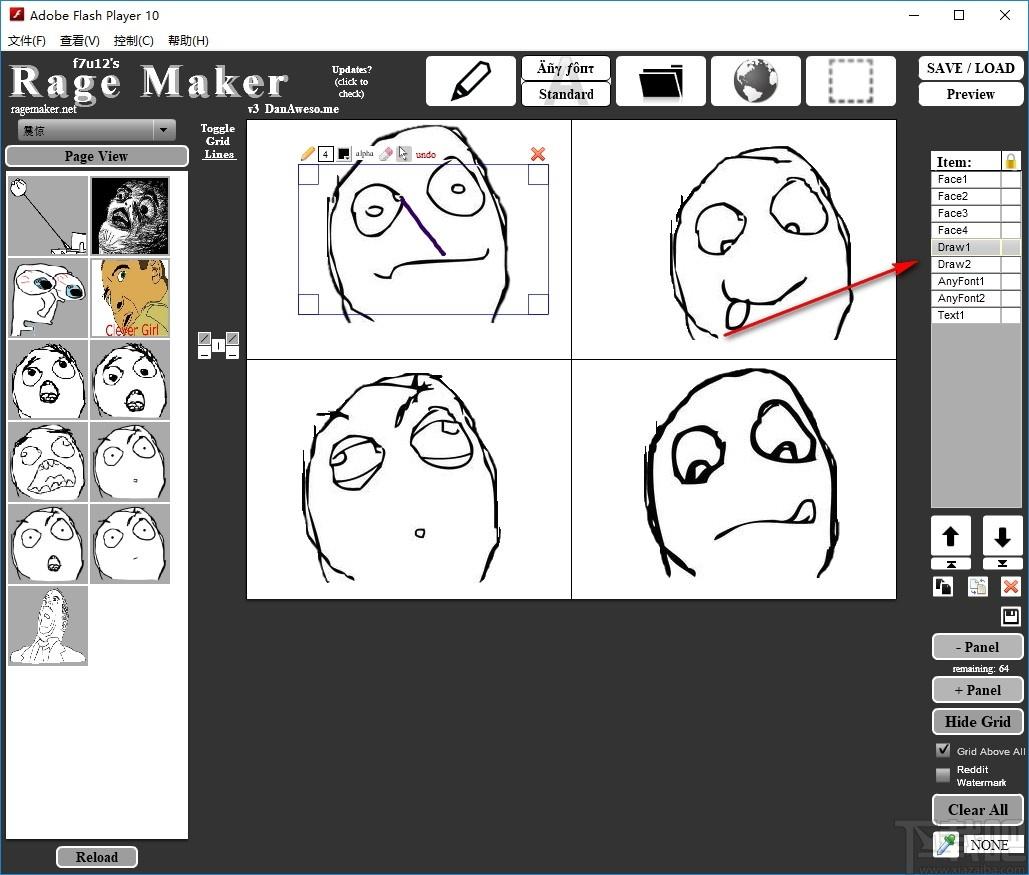The height and width of the screenshot is (875, 1029).
Task: Select Face2 in the item list
Action: (x=965, y=196)
